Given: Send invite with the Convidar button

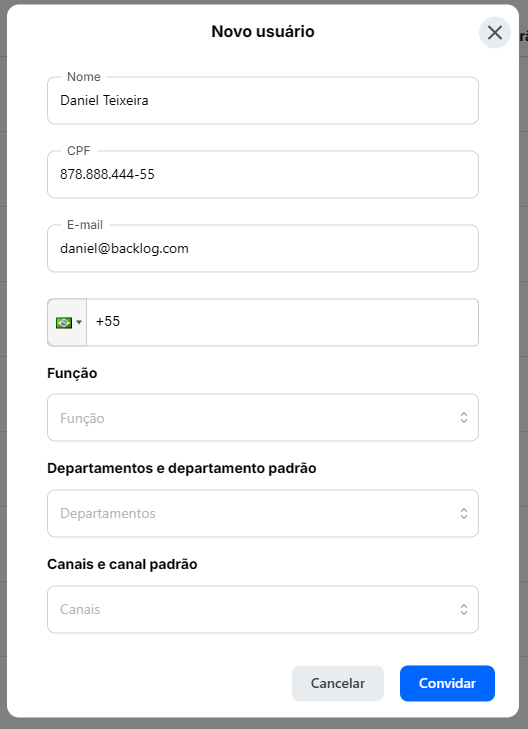Looking at the screenshot, I should point(447,683).
